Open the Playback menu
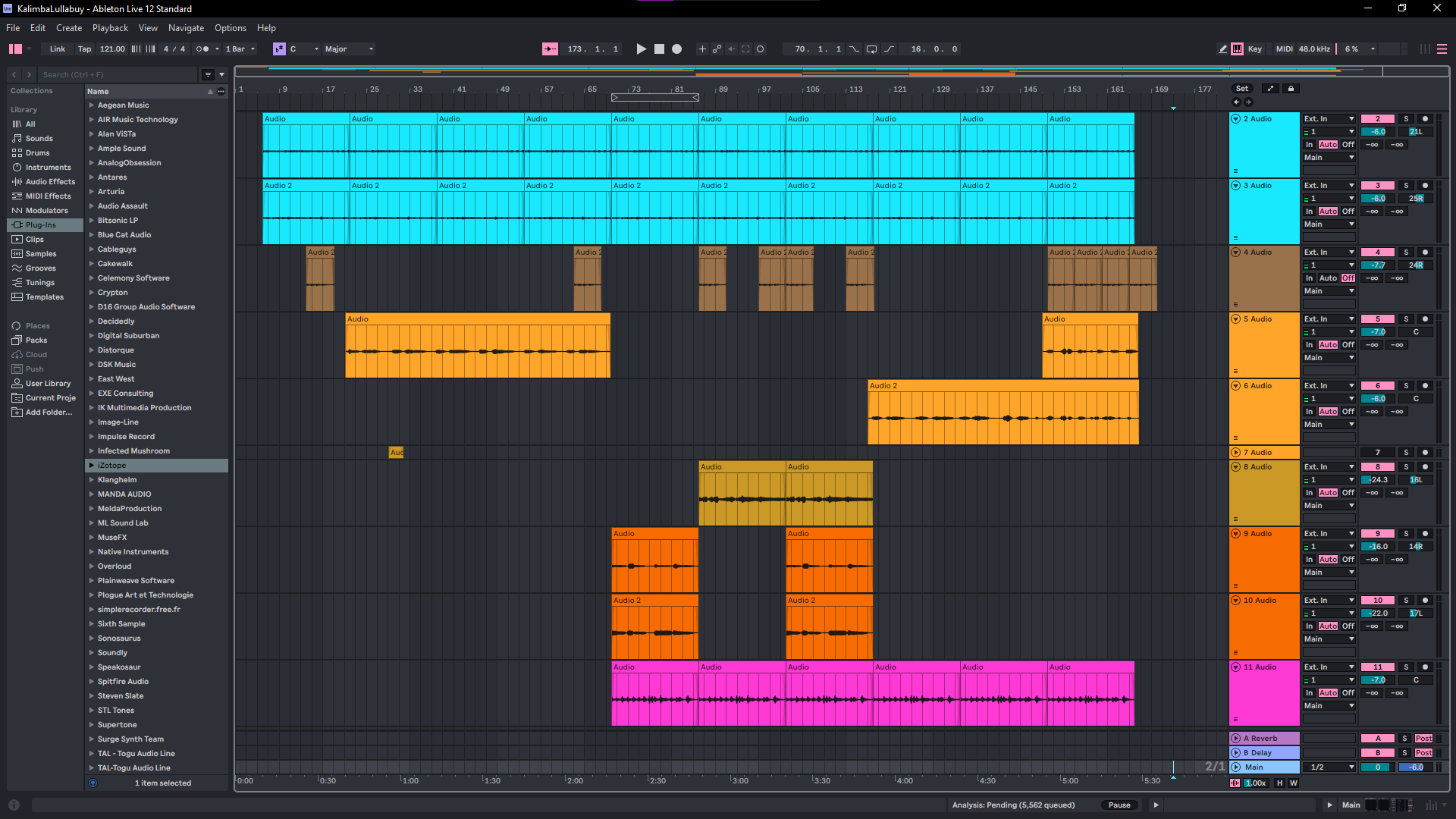The image size is (1456, 819). click(x=110, y=28)
